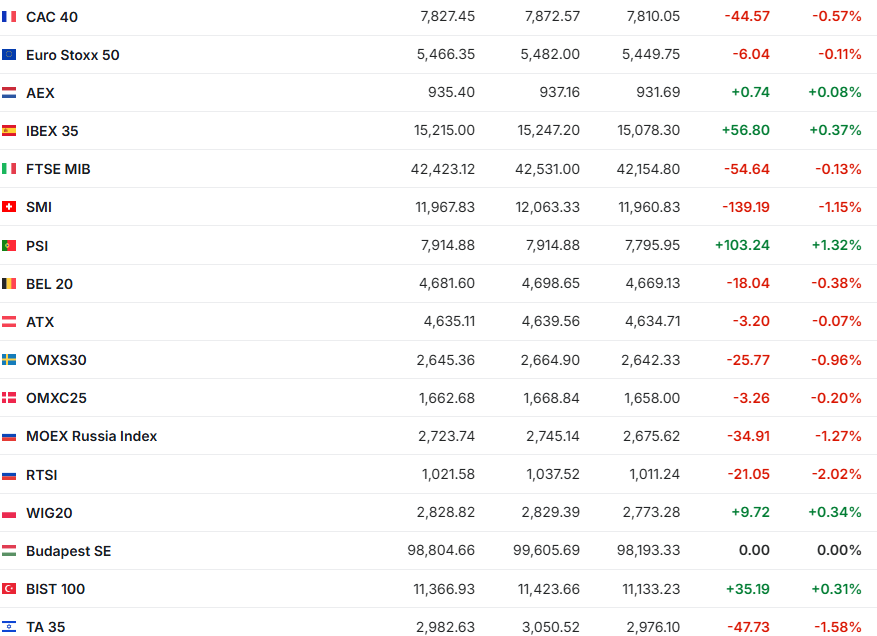This screenshot has width=877, height=636.
Task: Open the Euro Stoxx 50 index page
Action: (72, 55)
